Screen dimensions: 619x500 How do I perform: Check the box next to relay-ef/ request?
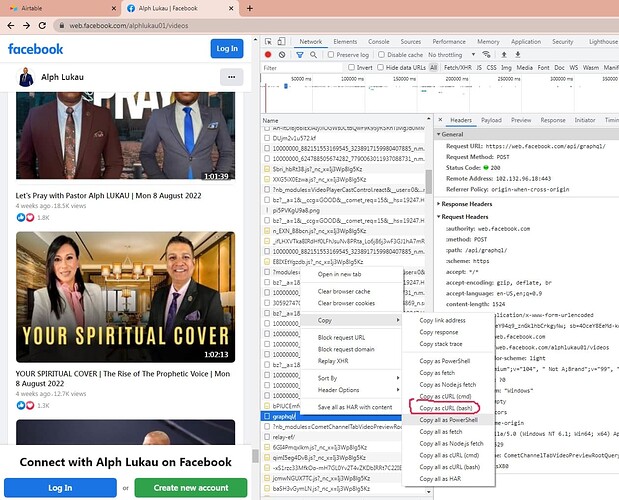click(267, 437)
